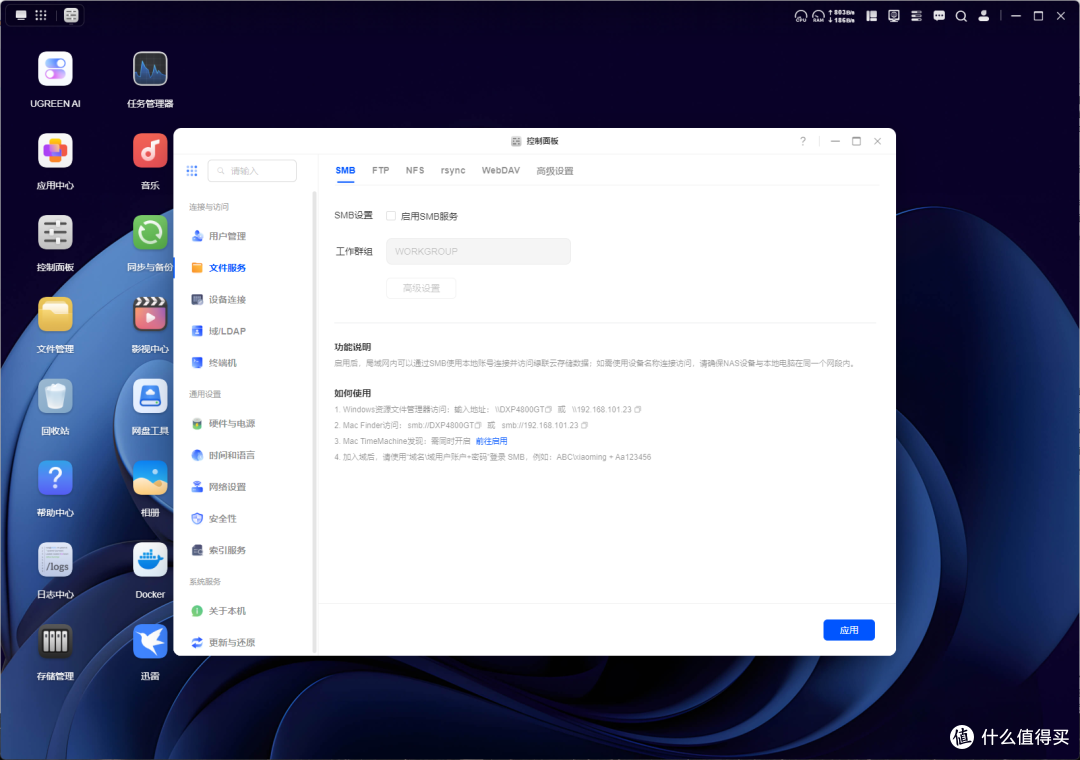Open the user account icon in top bar
The image size is (1080, 760).
[984, 16]
